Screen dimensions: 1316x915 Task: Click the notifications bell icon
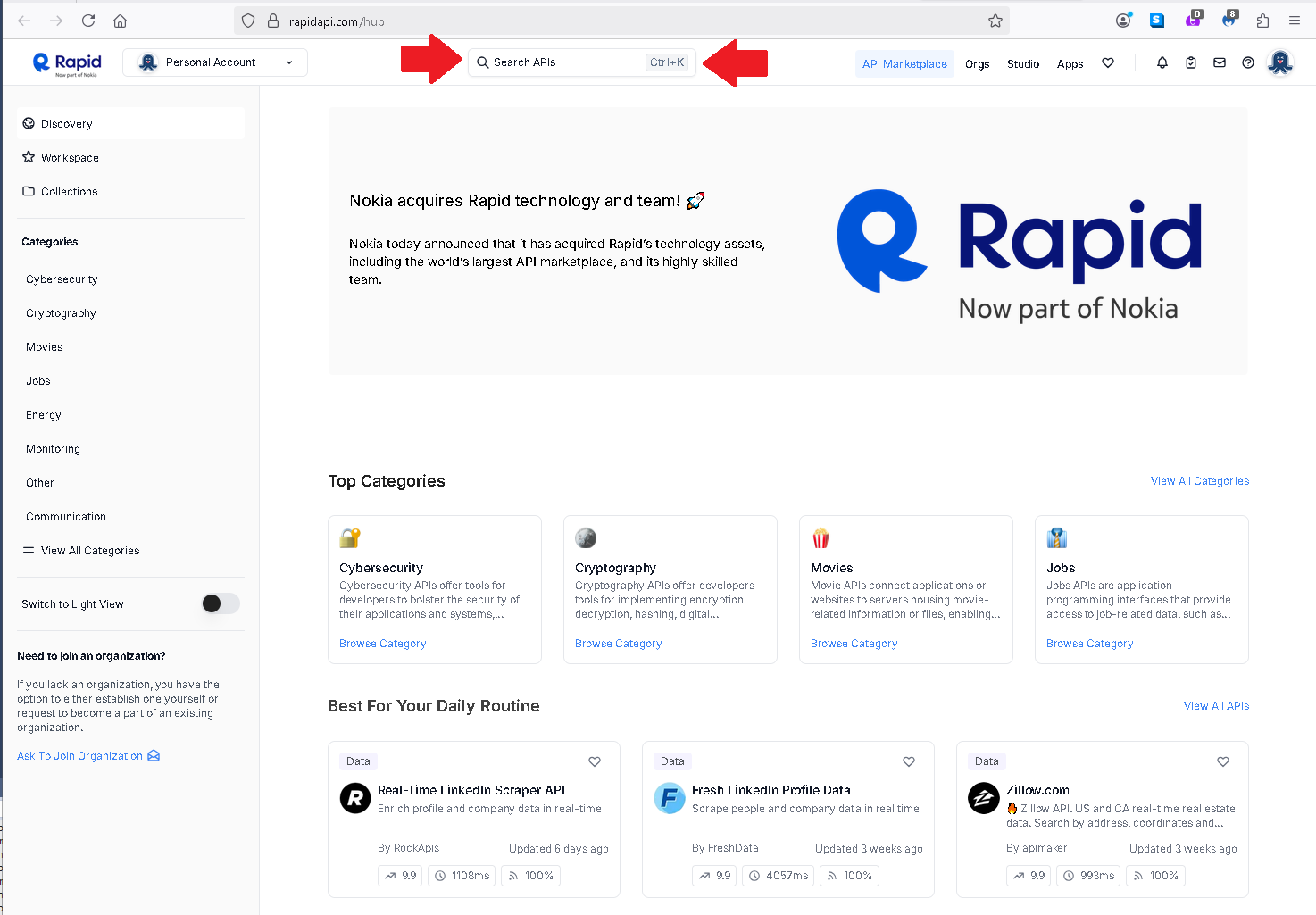coord(1162,62)
